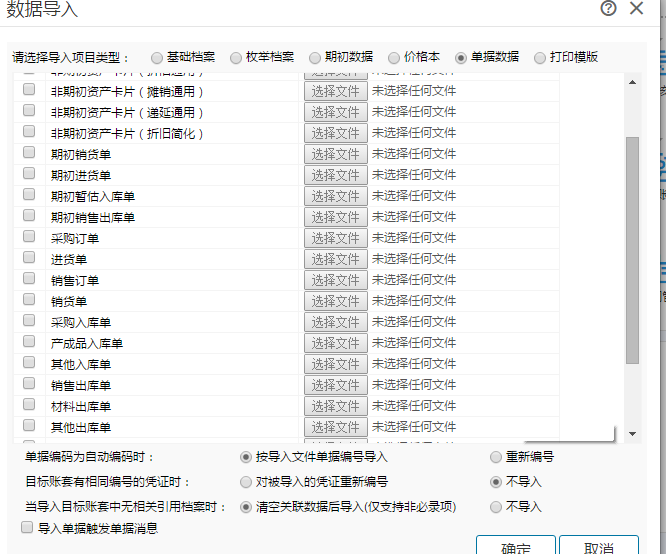Image resolution: width=666 pixels, height=554 pixels.
Task: Close the 数据导入 dialog
Action: [x=636, y=9]
